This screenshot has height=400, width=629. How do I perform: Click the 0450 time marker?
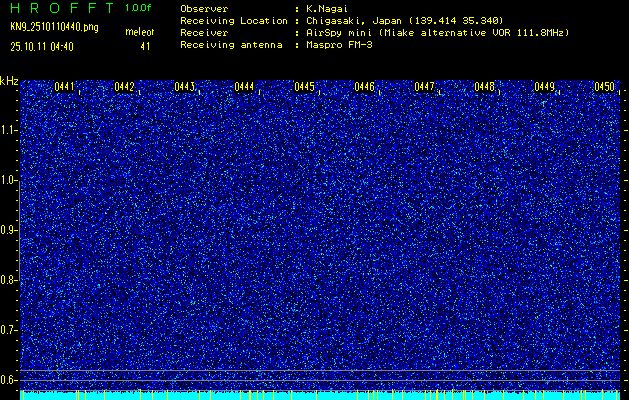[x=604, y=87]
